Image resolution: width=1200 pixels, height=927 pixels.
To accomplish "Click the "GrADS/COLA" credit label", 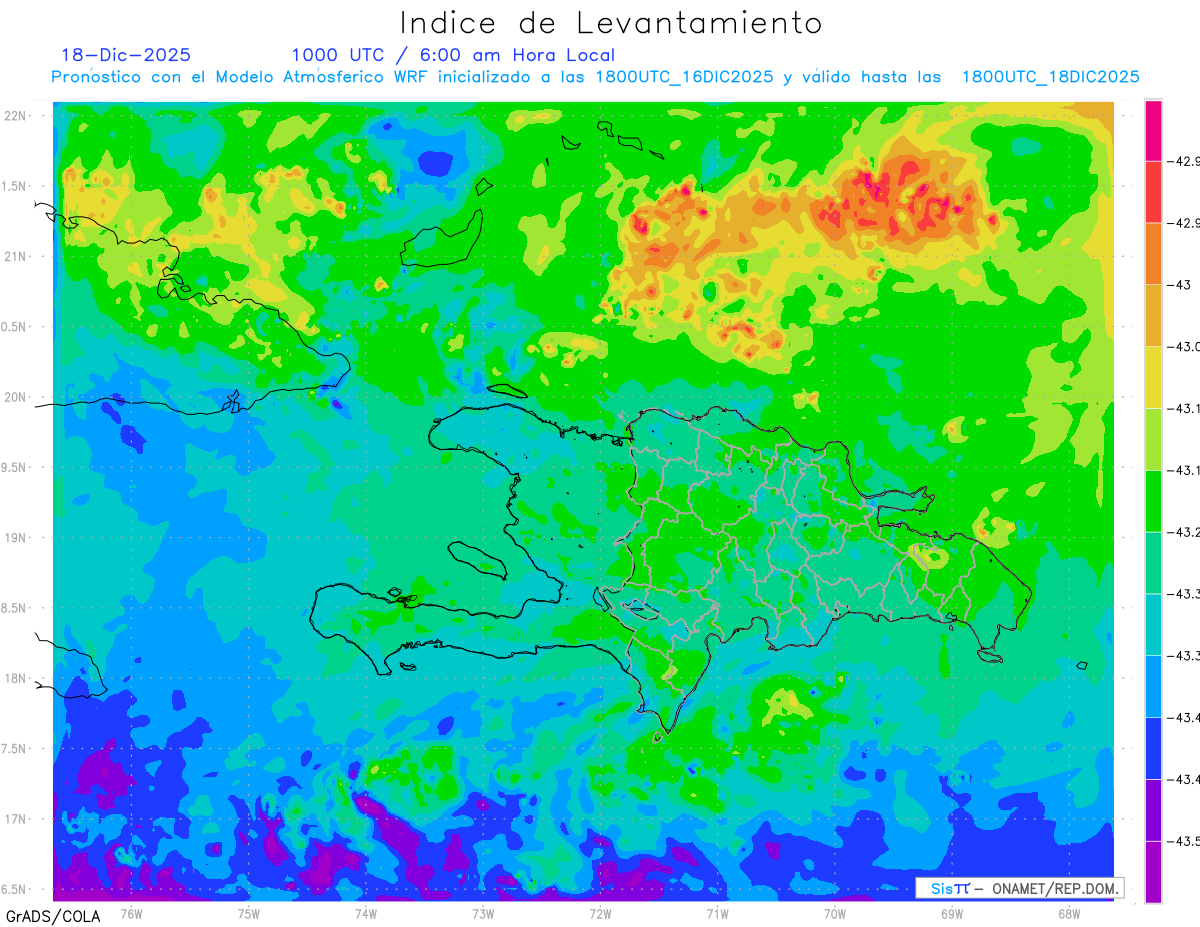I will click(53, 916).
